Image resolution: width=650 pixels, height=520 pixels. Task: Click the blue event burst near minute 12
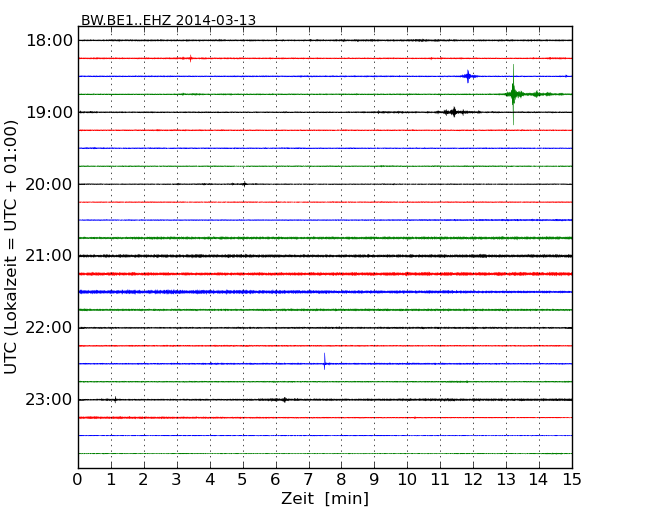tap(468, 76)
